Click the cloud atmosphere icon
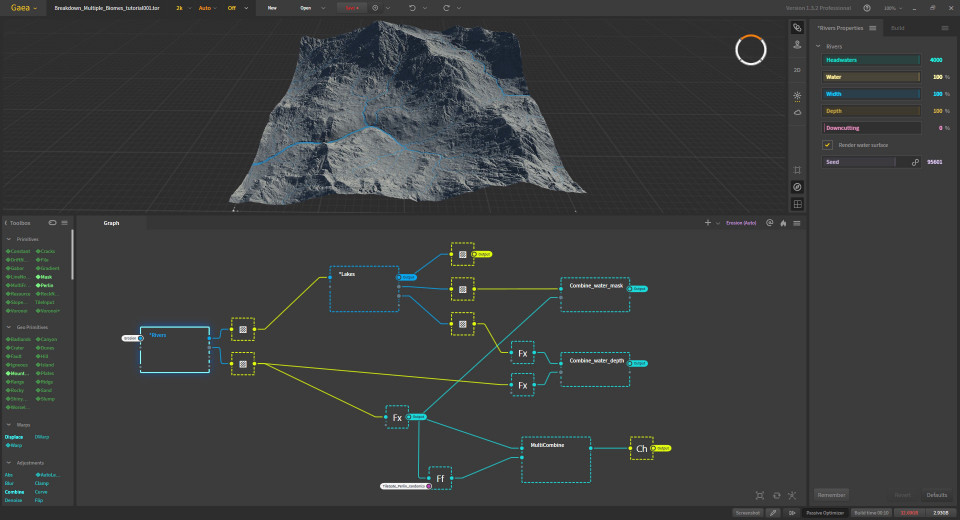Screen dimensions: 960x520 pyautogui.click(x=797, y=113)
